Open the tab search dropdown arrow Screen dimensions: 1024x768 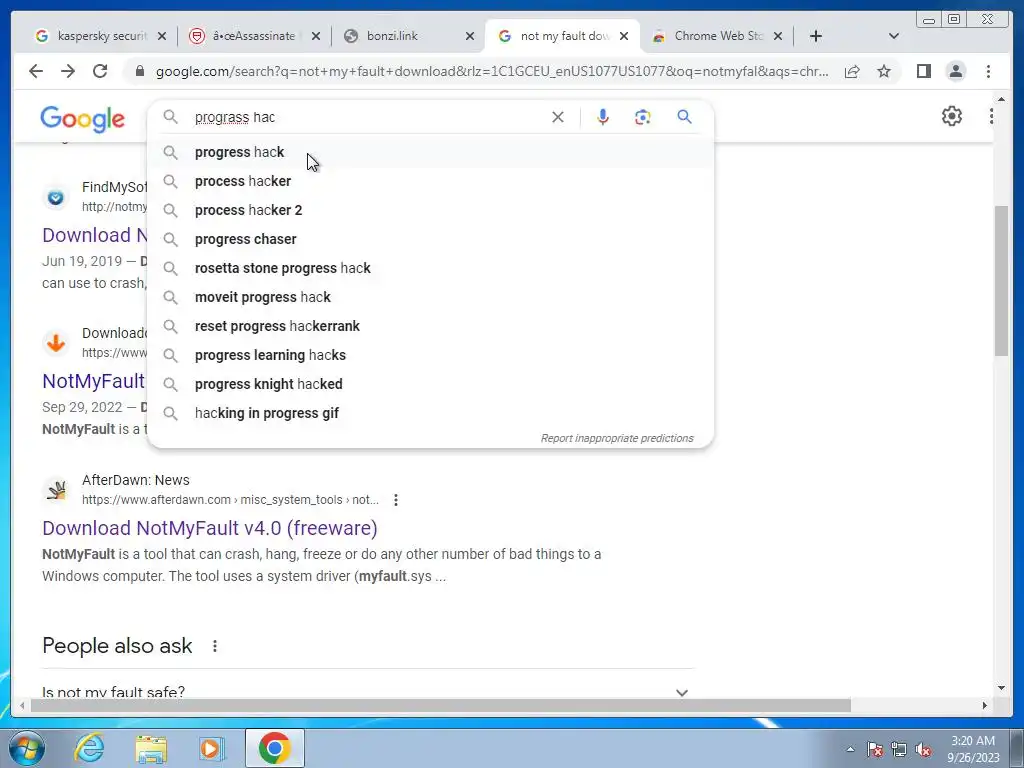894,36
